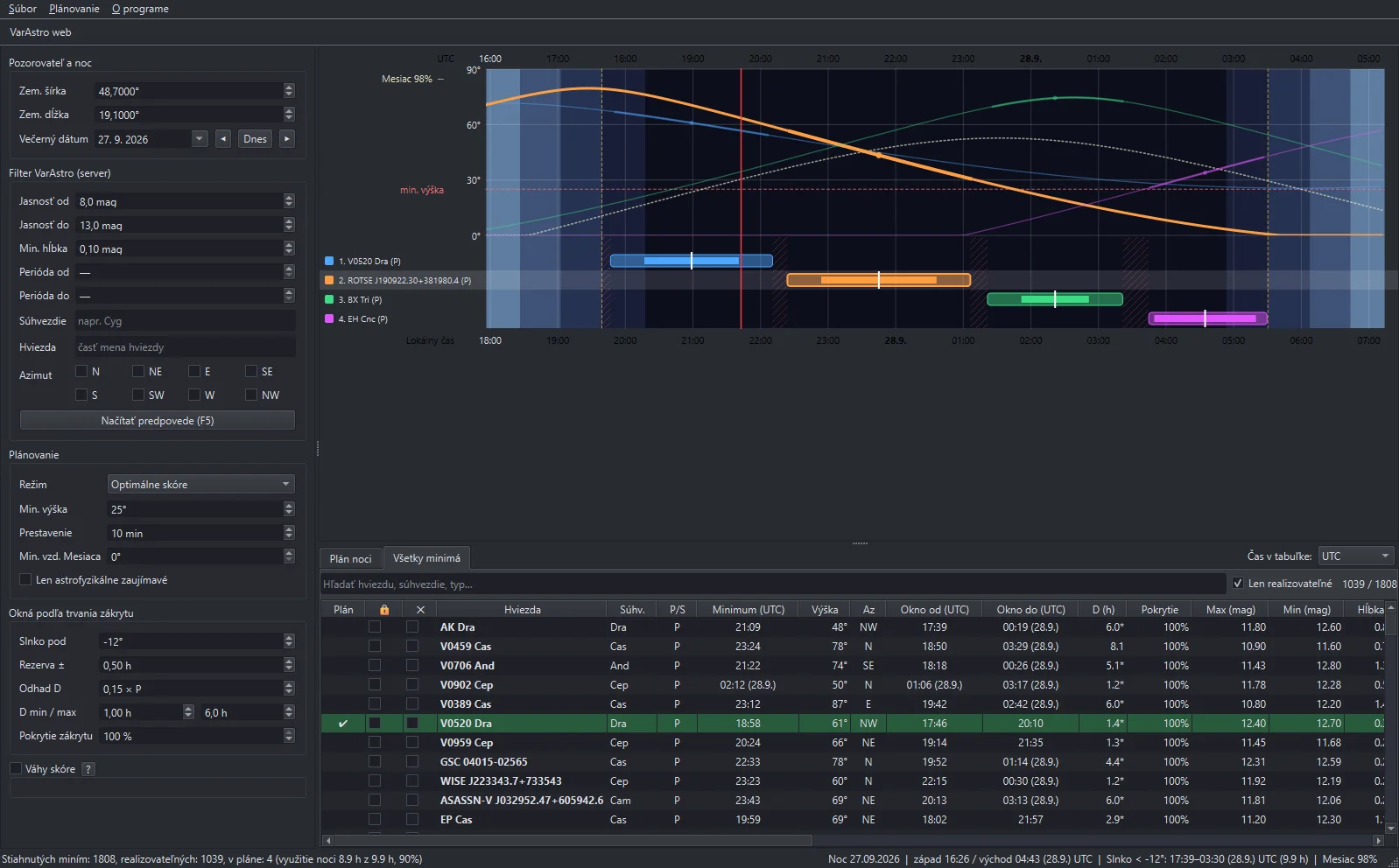Focus the Hľadať hviezdu search field
1399x868 pixels.
[773, 584]
